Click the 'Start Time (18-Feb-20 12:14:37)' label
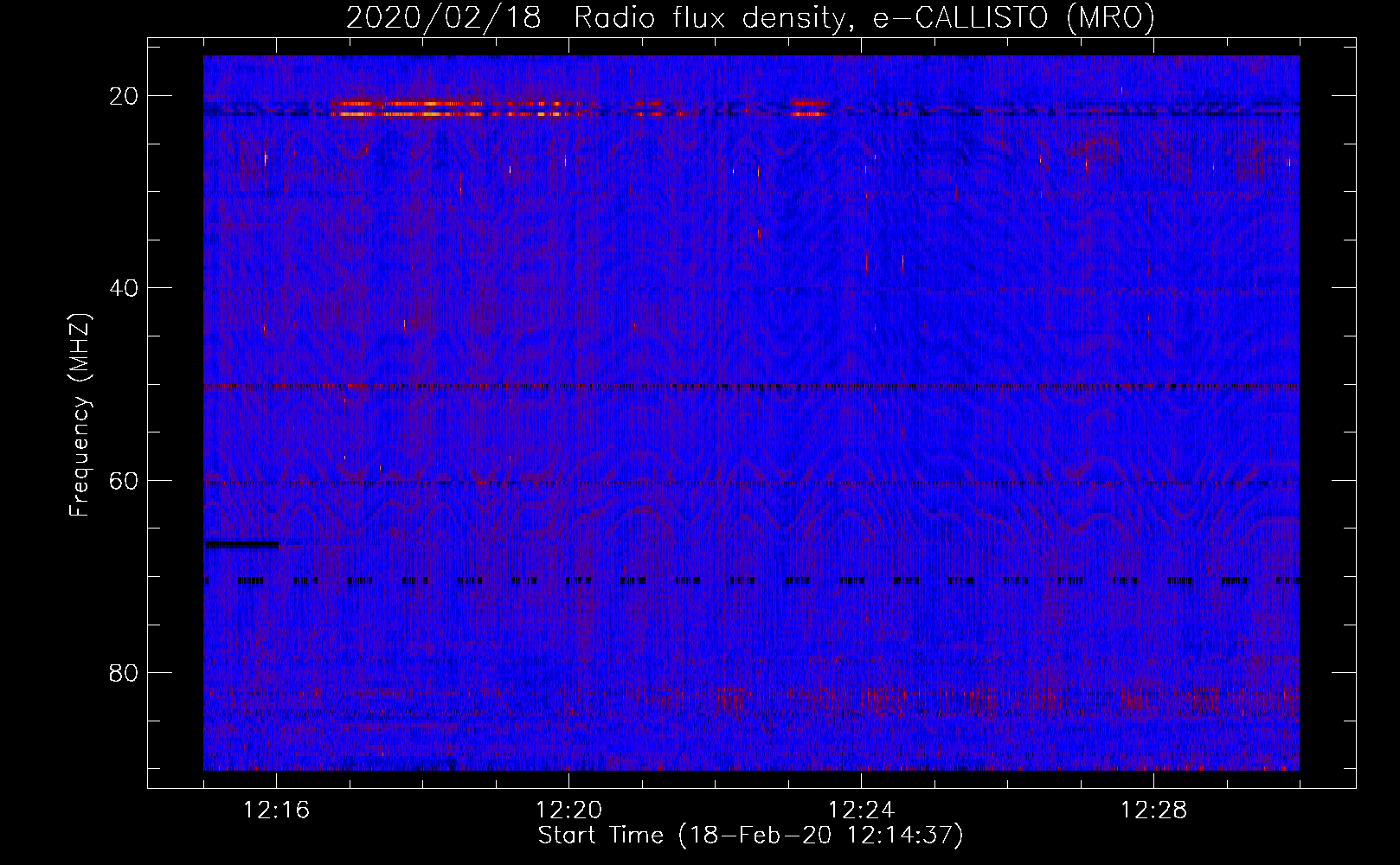This screenshot has width=1400, height=865. [750, 836]
